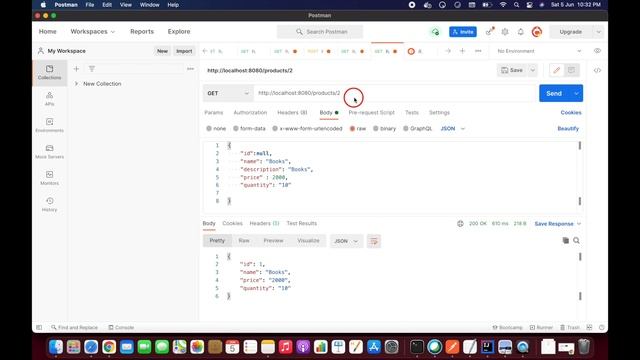Select the form-data body type
The width and height of the screenshot is (640, 360).
coord(249,129)
